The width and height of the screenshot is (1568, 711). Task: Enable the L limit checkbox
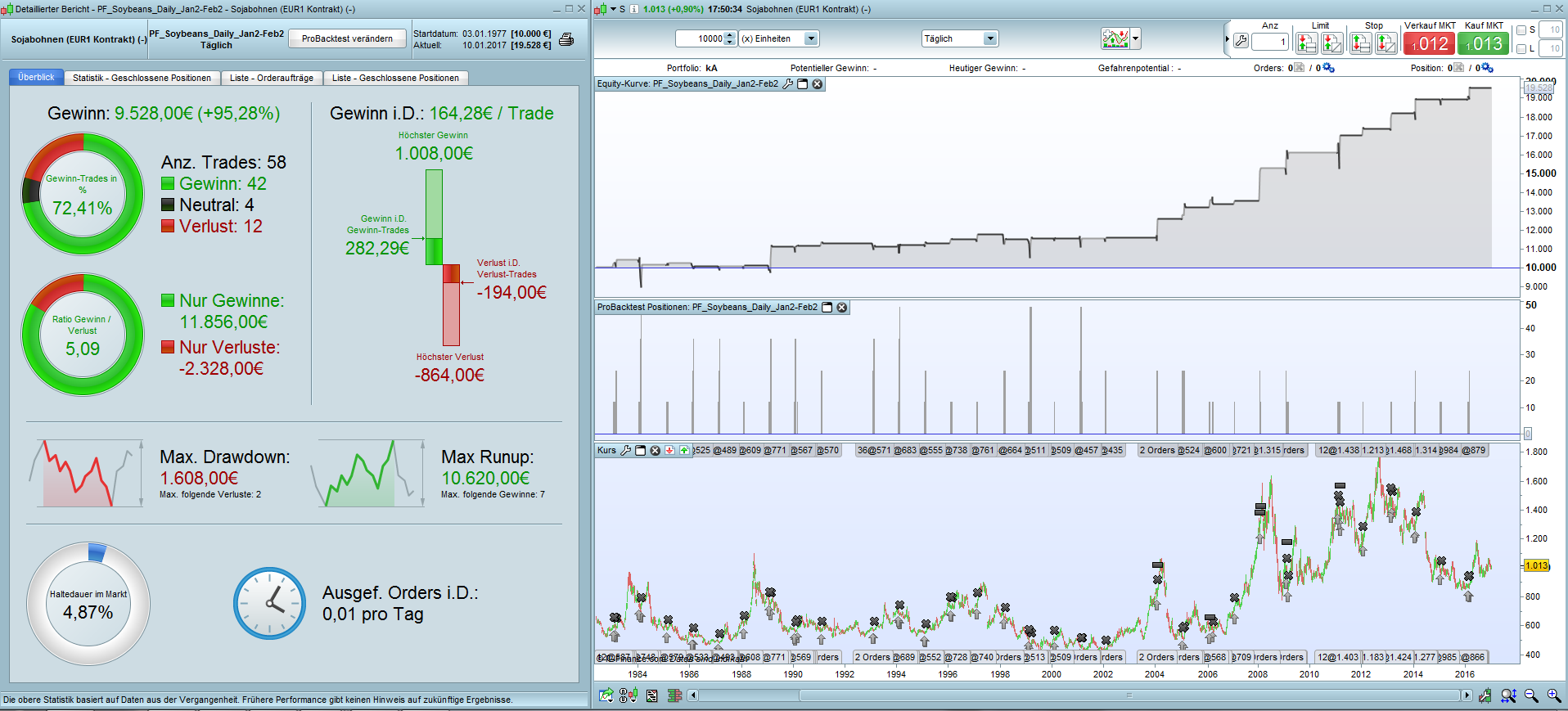[1521, 49]
